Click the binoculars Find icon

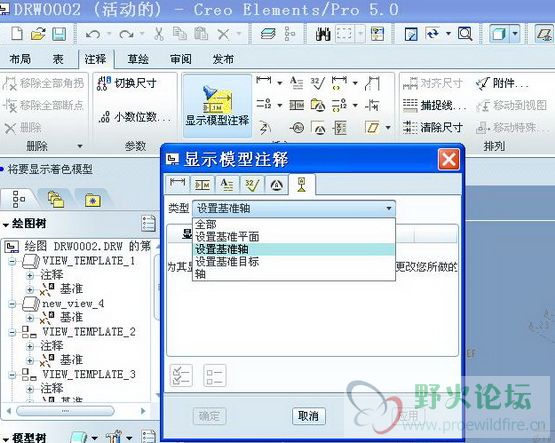coord(323,34)
